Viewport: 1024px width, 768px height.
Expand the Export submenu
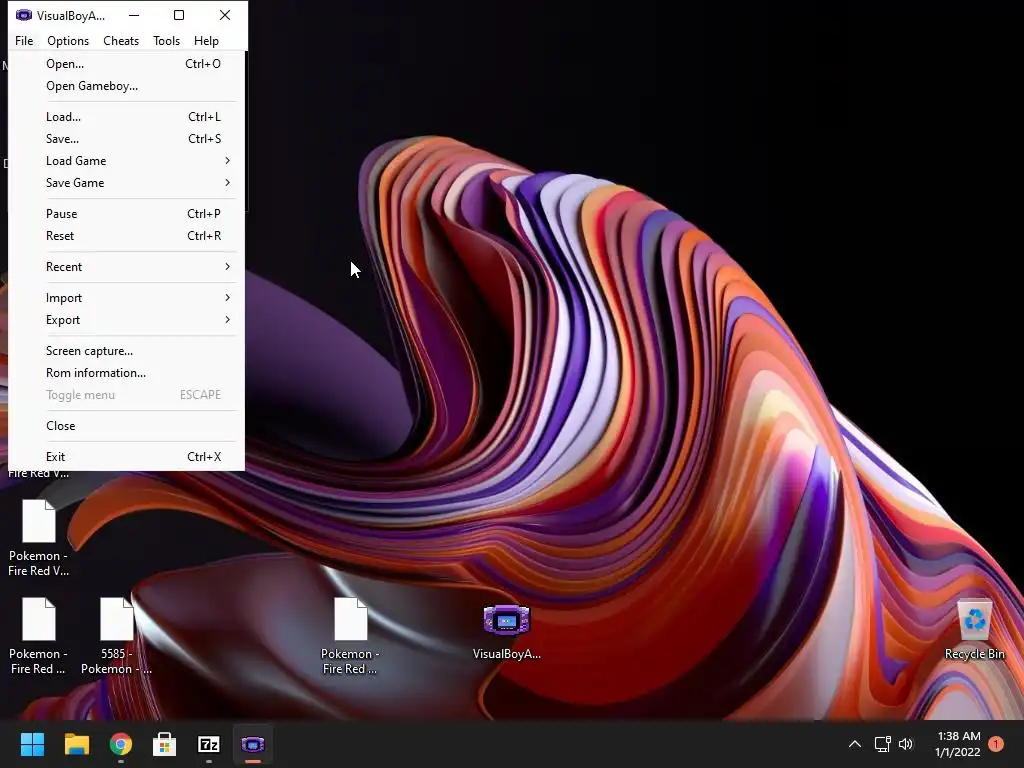coord(127,320)
